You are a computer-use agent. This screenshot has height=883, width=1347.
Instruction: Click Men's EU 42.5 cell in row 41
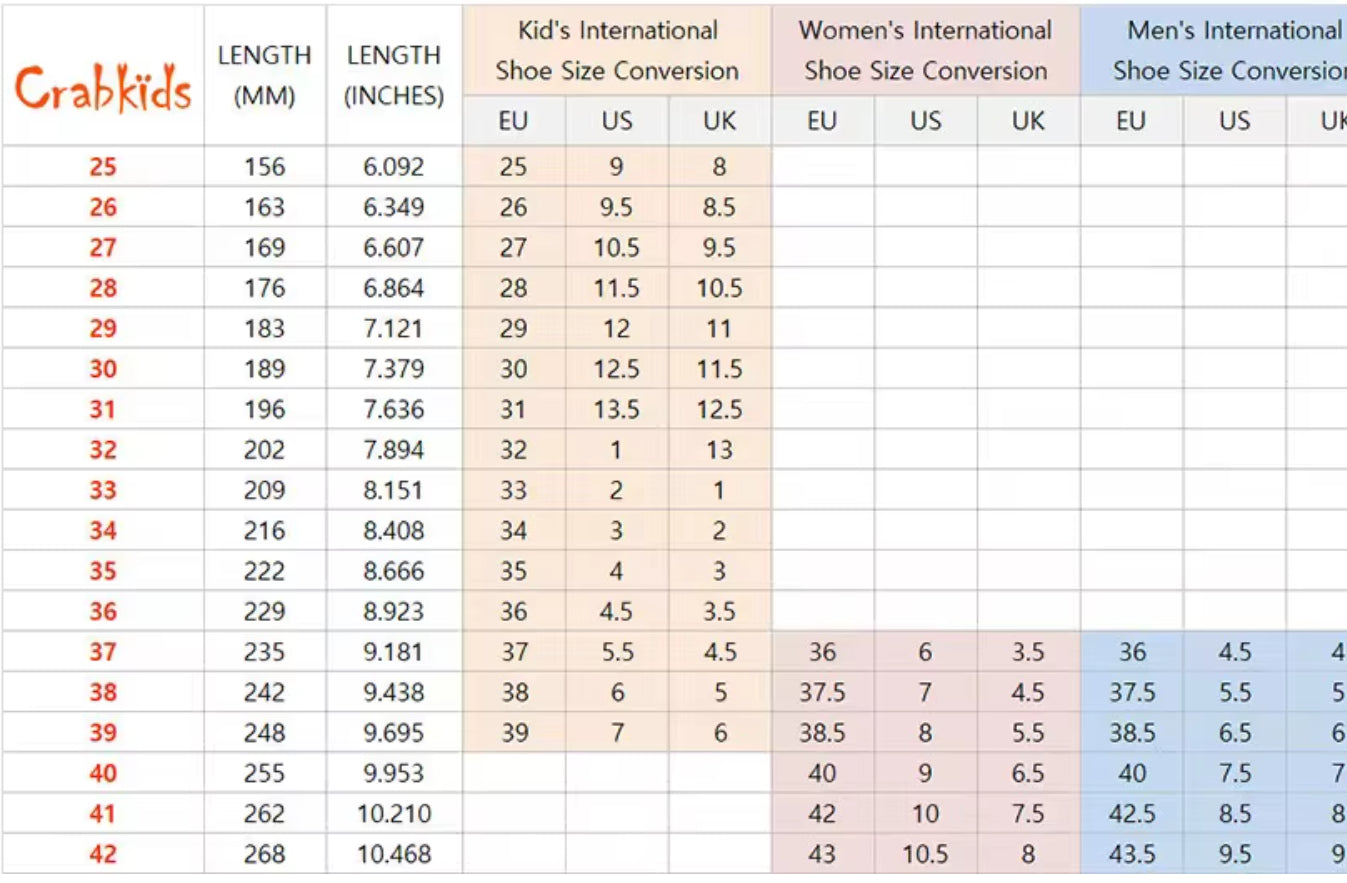[1131, 814]
